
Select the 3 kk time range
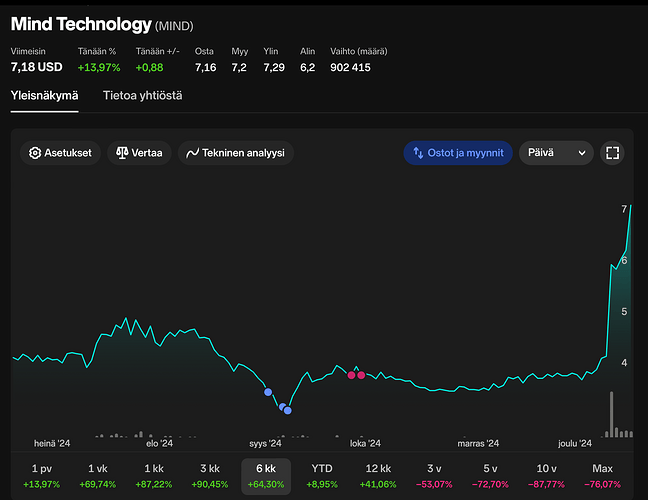click(x=210, y=476)
